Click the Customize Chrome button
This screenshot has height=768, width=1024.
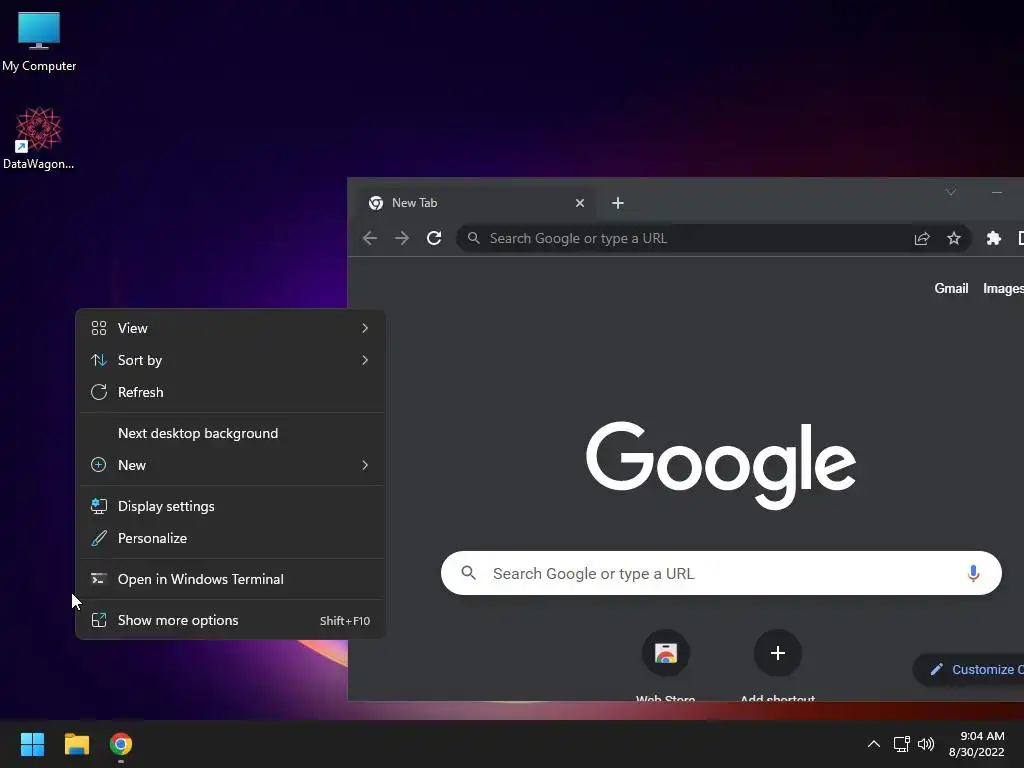coord(969,669)
